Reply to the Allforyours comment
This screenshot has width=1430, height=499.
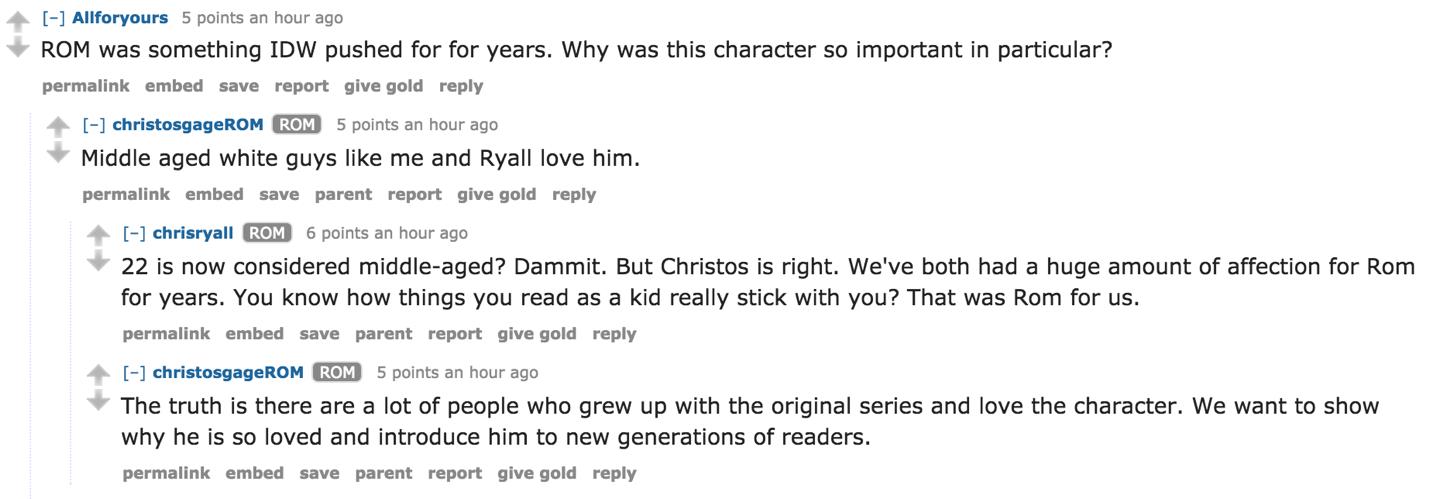click(461, 86)
